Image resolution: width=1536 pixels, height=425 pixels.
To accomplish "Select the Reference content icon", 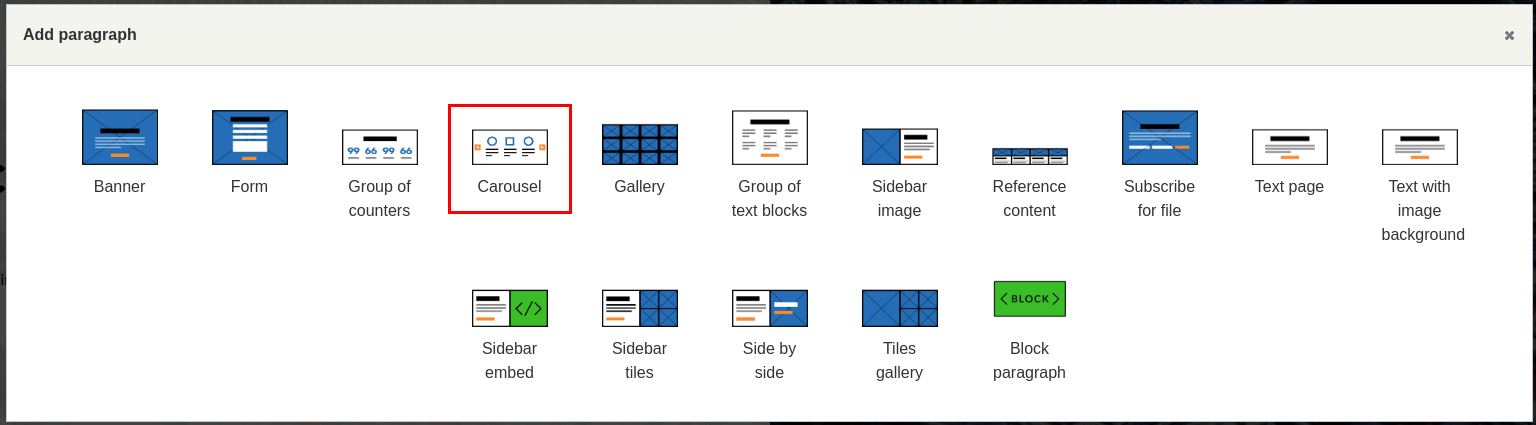I will (1030, 156).
